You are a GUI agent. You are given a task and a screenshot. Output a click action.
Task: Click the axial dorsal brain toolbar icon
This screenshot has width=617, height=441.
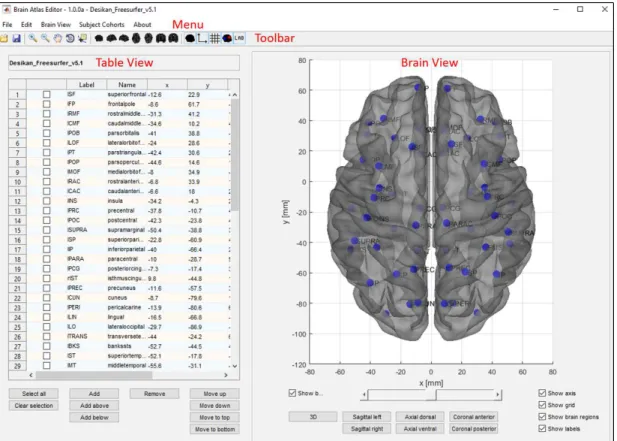click(x=136, y=39)
